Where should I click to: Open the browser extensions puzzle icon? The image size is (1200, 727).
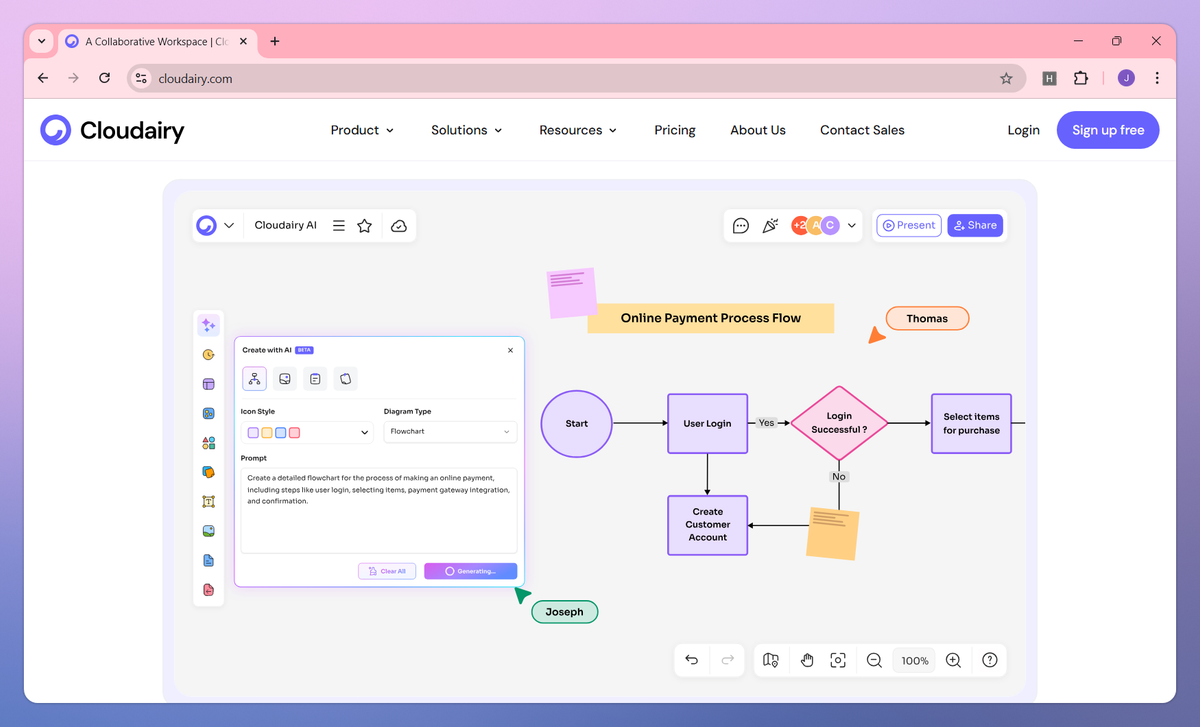click(x=1081, y=78)
